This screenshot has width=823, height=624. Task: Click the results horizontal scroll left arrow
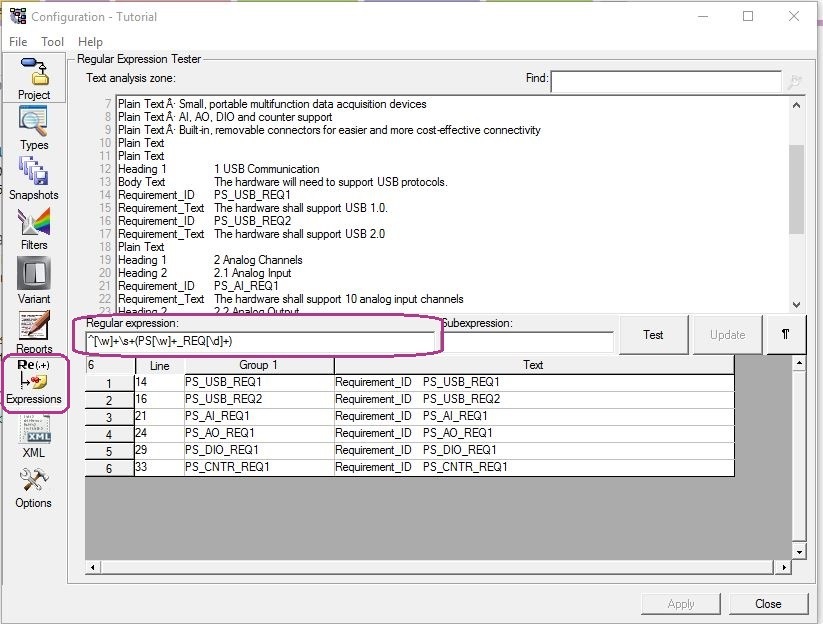coord(93,567)
